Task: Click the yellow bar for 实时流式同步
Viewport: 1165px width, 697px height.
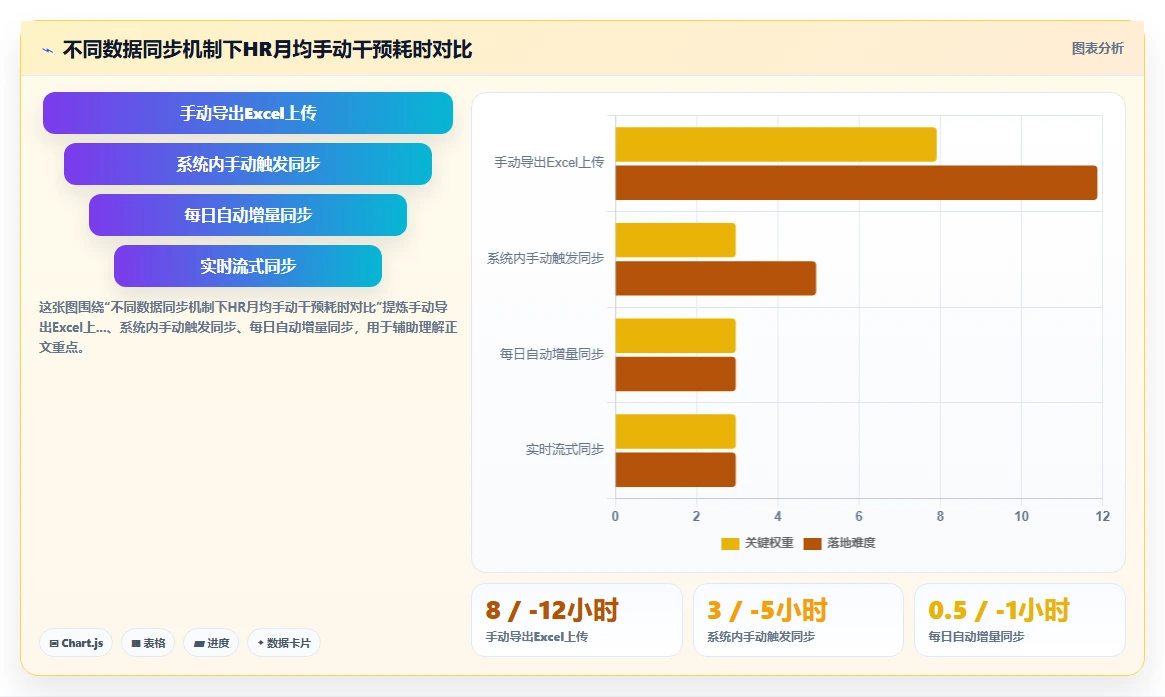Action: (675, 432)
